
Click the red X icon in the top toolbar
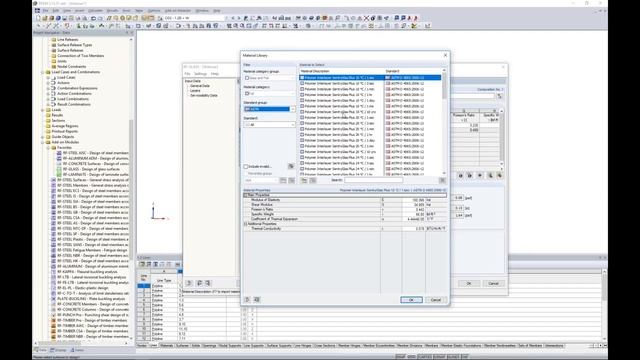point(366,18)
